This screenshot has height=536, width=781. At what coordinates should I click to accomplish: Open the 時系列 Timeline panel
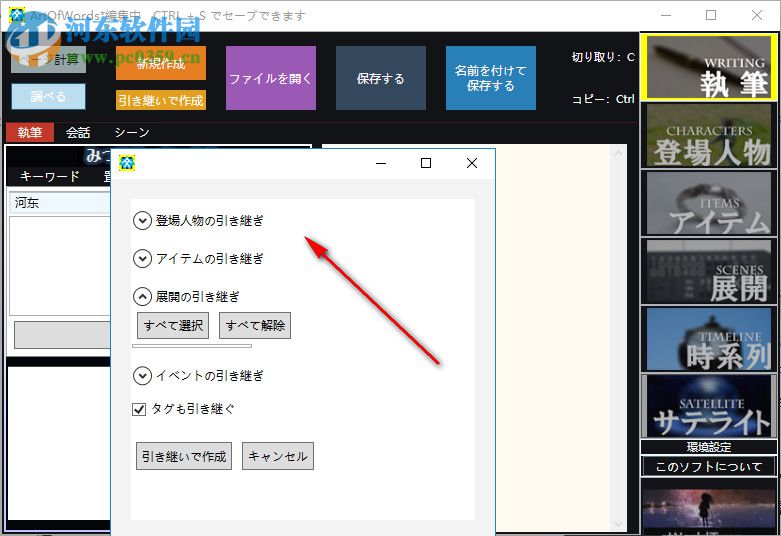708,339
